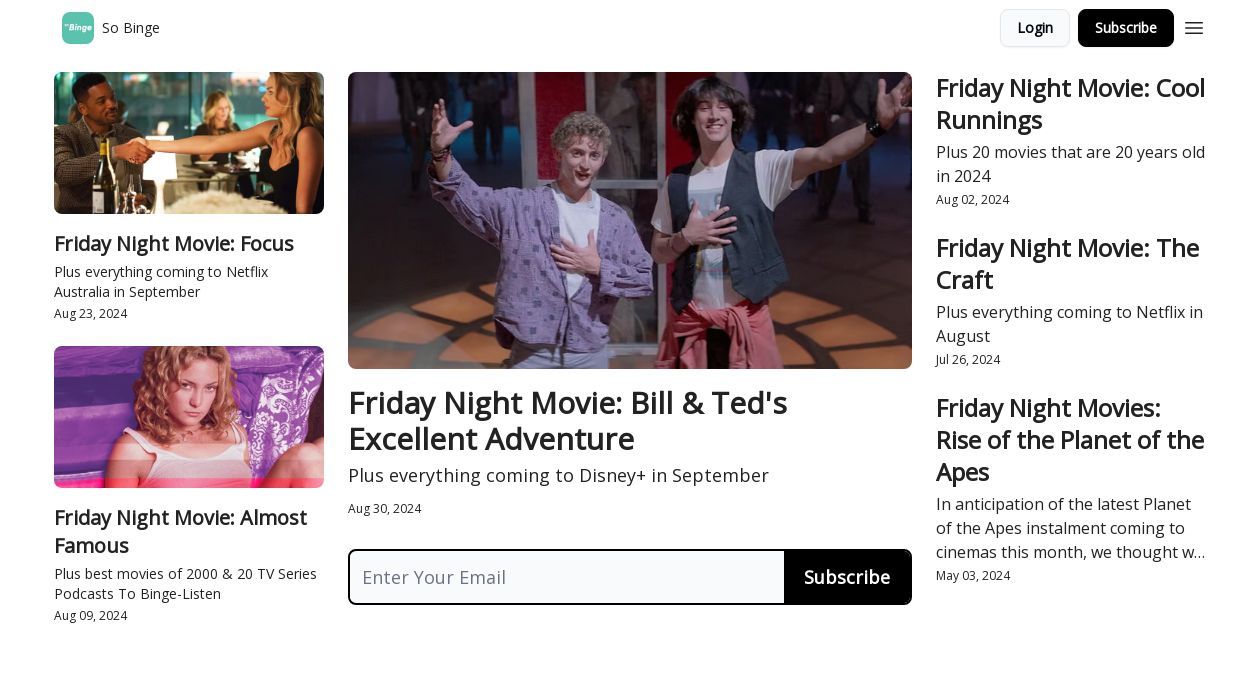Focus the Enter Your Email field
The width and height of the screenshot is (1260, 700).
[x=567, y=577]
